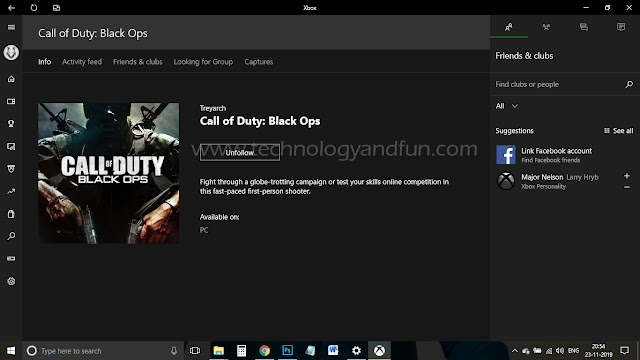This screenshot has width=640, height=360.
Task: Go back with the arrow
Action: pos(11,8)
